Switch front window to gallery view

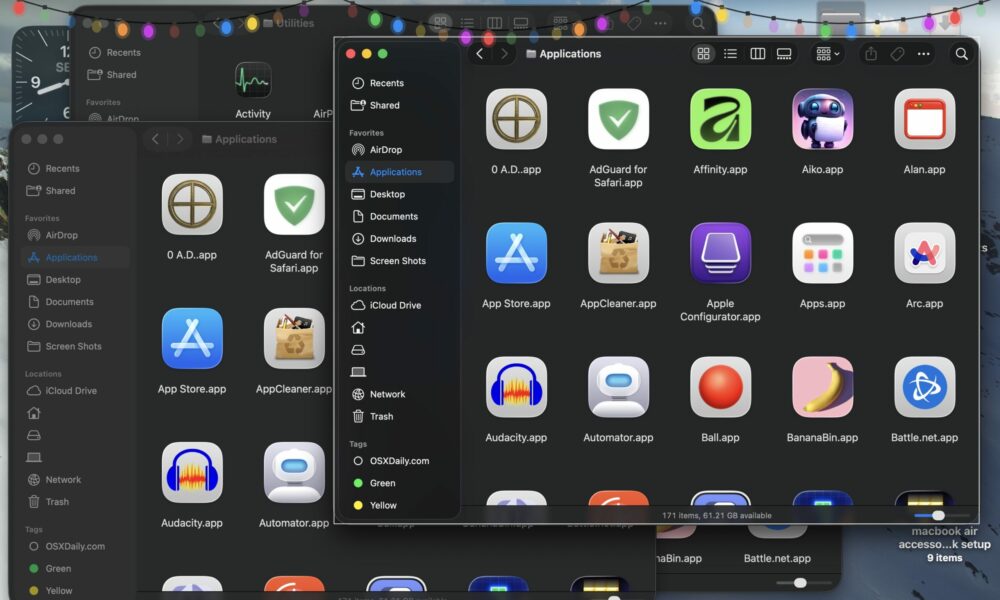(x=785, y=54)
